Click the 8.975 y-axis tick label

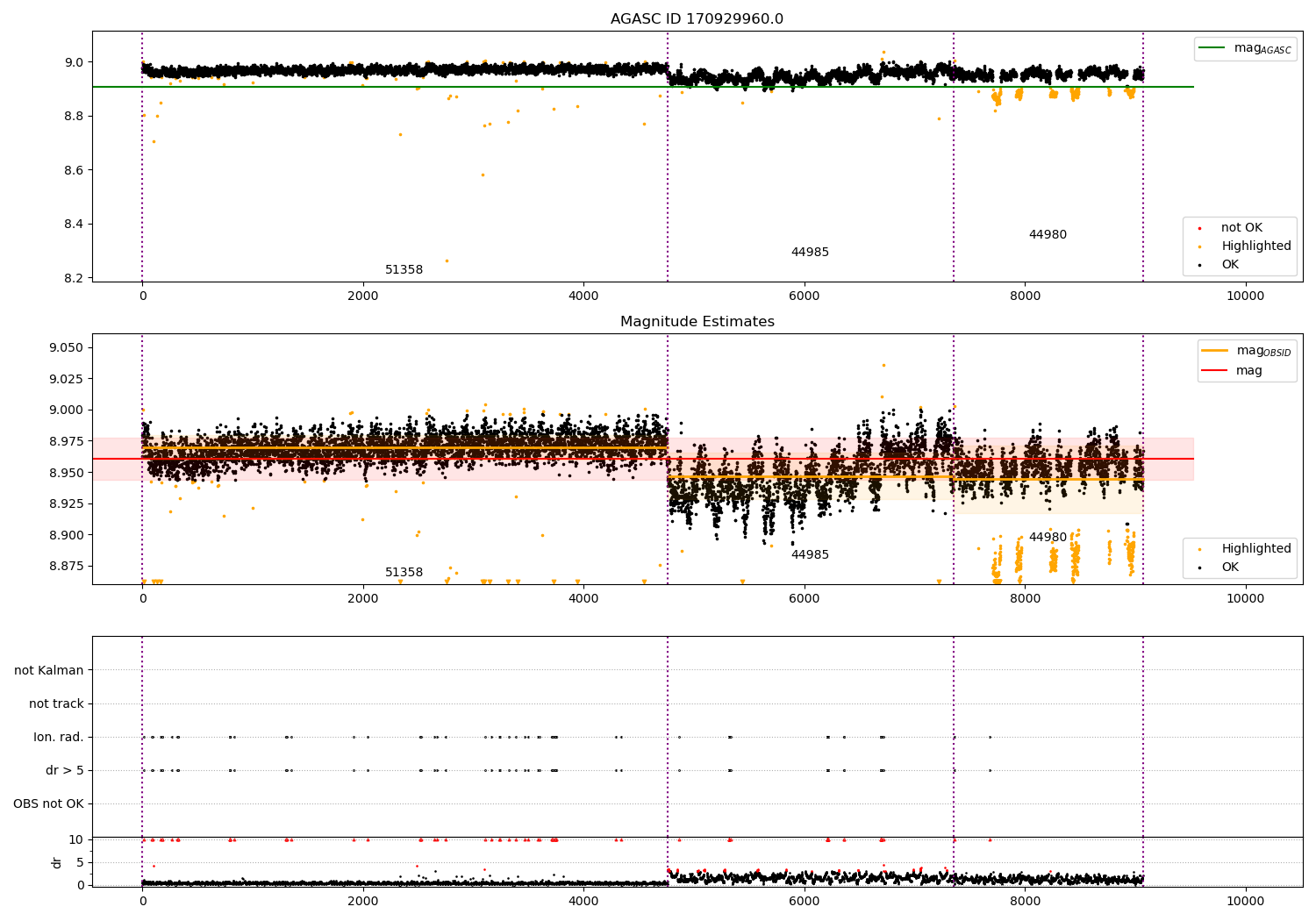click(66, 442)
